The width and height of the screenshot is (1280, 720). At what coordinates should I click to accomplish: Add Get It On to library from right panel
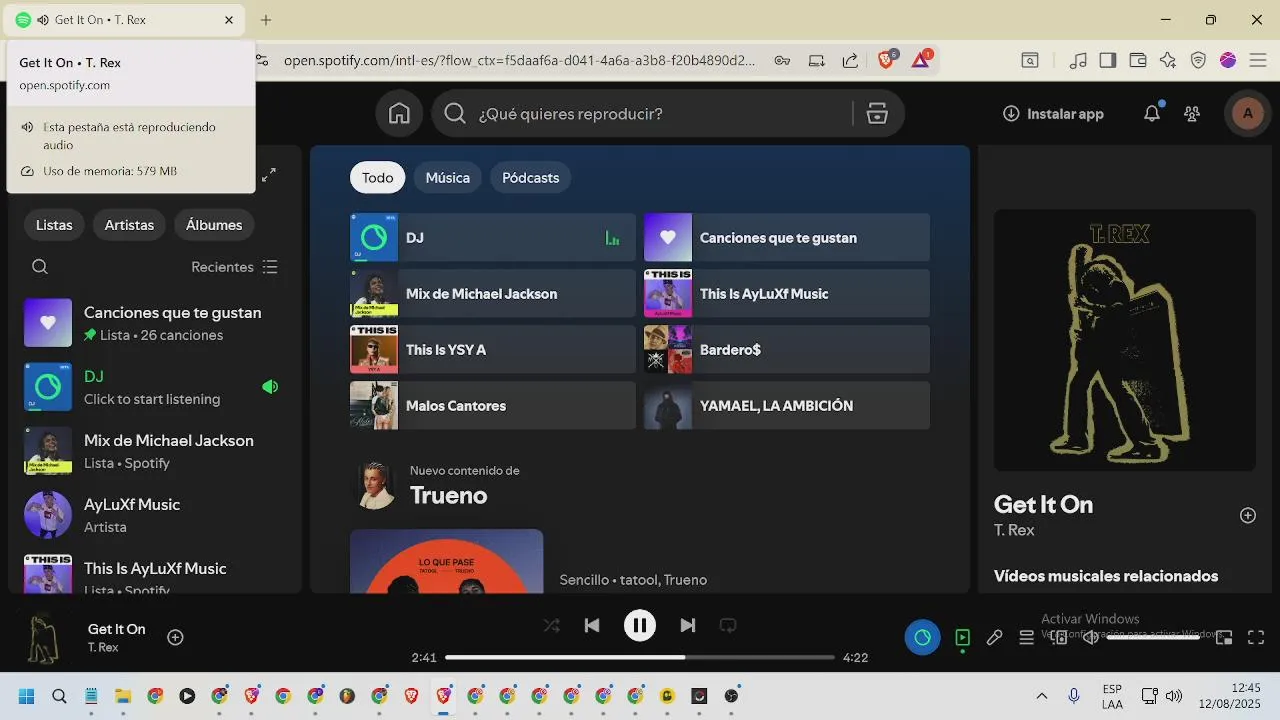(x=1247, y=515)
